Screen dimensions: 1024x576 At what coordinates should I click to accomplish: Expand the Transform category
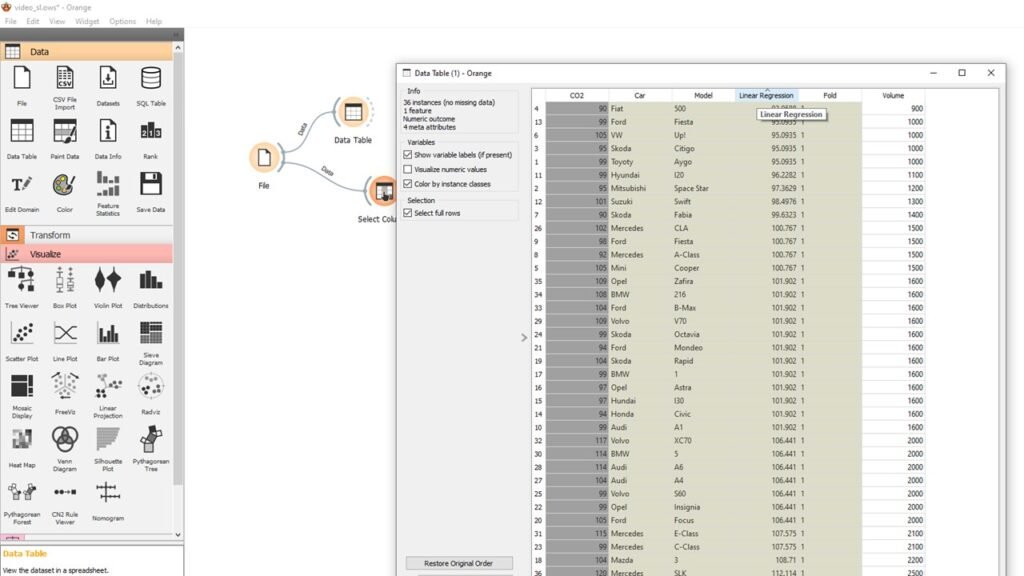pos(86,235)
